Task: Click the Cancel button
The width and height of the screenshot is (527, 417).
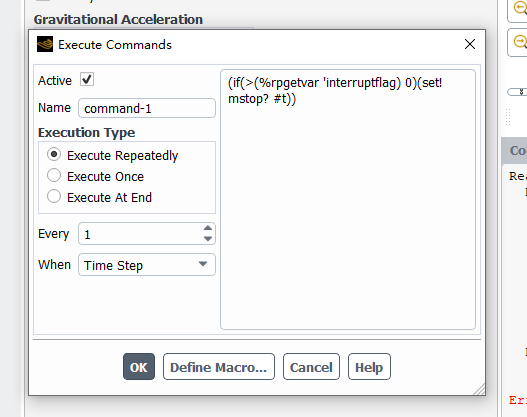Action: click(x=311, y=367)
